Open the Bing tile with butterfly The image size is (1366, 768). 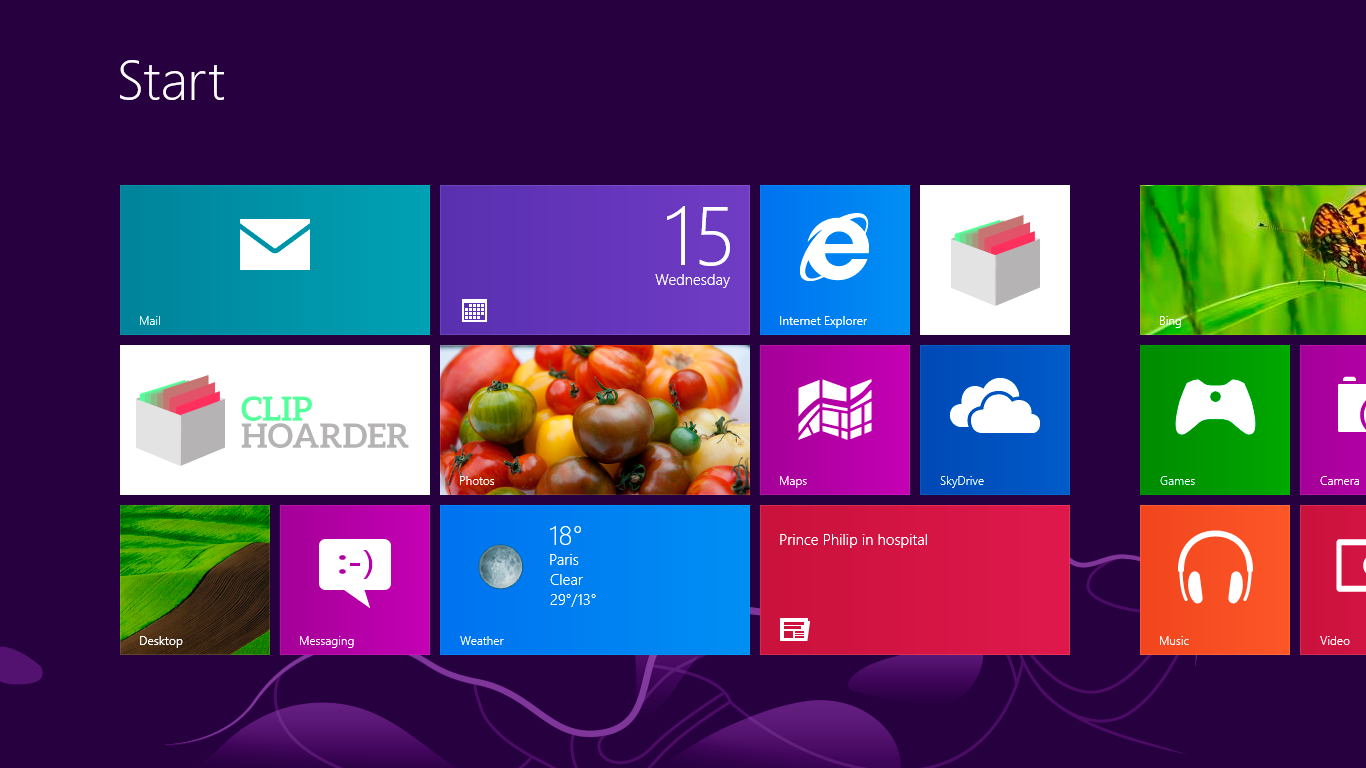click(1253, 260)
